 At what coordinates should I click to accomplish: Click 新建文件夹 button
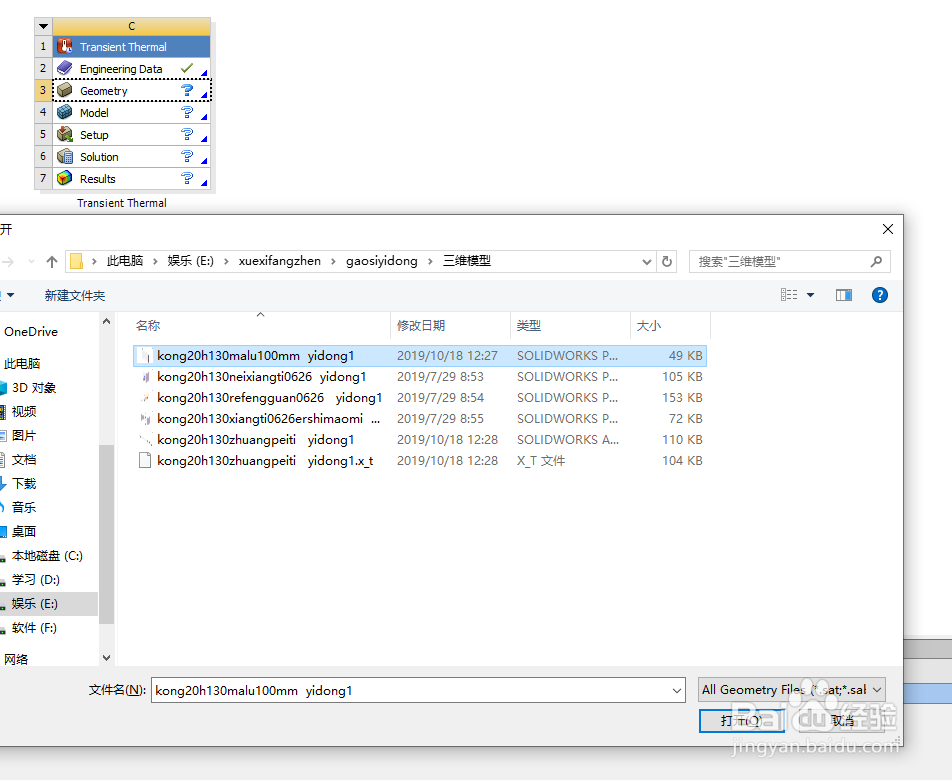pos(75,296)
